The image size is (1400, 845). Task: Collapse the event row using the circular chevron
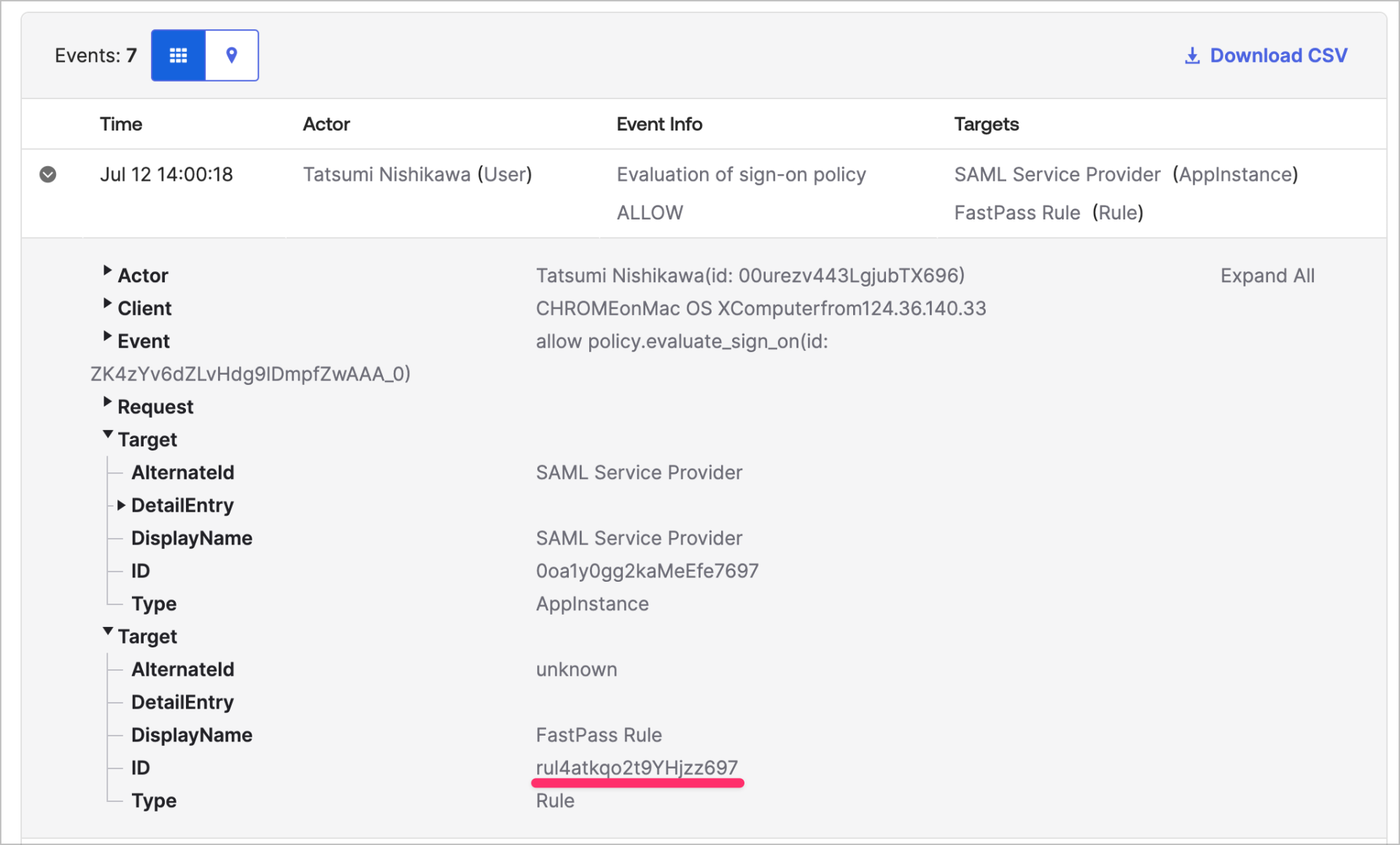pyautogui.click(x=47, y=174)
